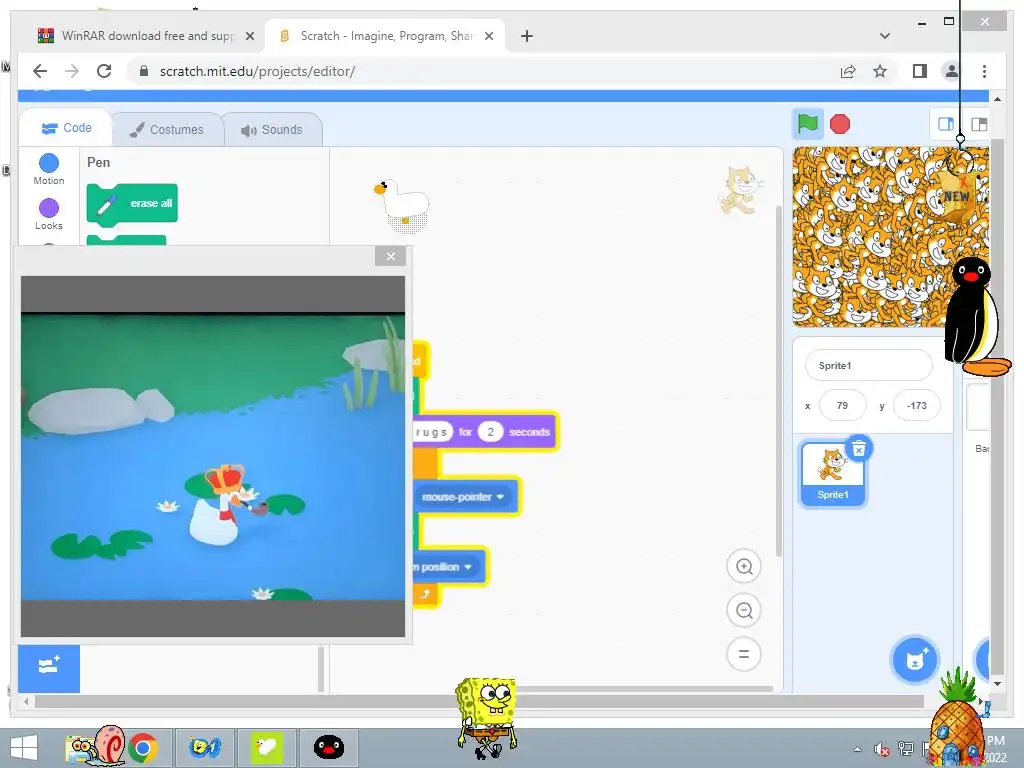Click the address bar URL
This screenshot has width=1024, height=768.
[x=257, y=71]
